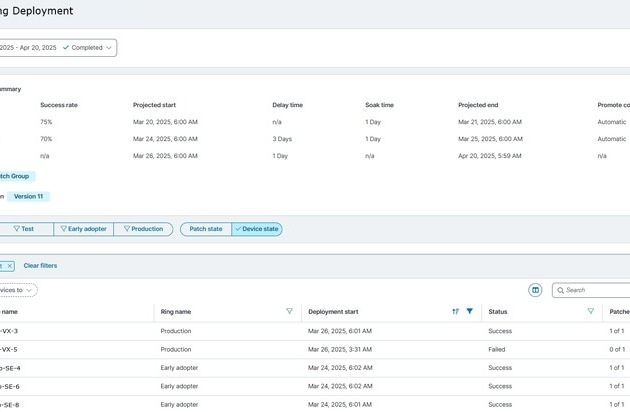This screenshot has height=412, width=630.
Task: Click the Deployment start filter icon
Action: [x=470, y=311]
